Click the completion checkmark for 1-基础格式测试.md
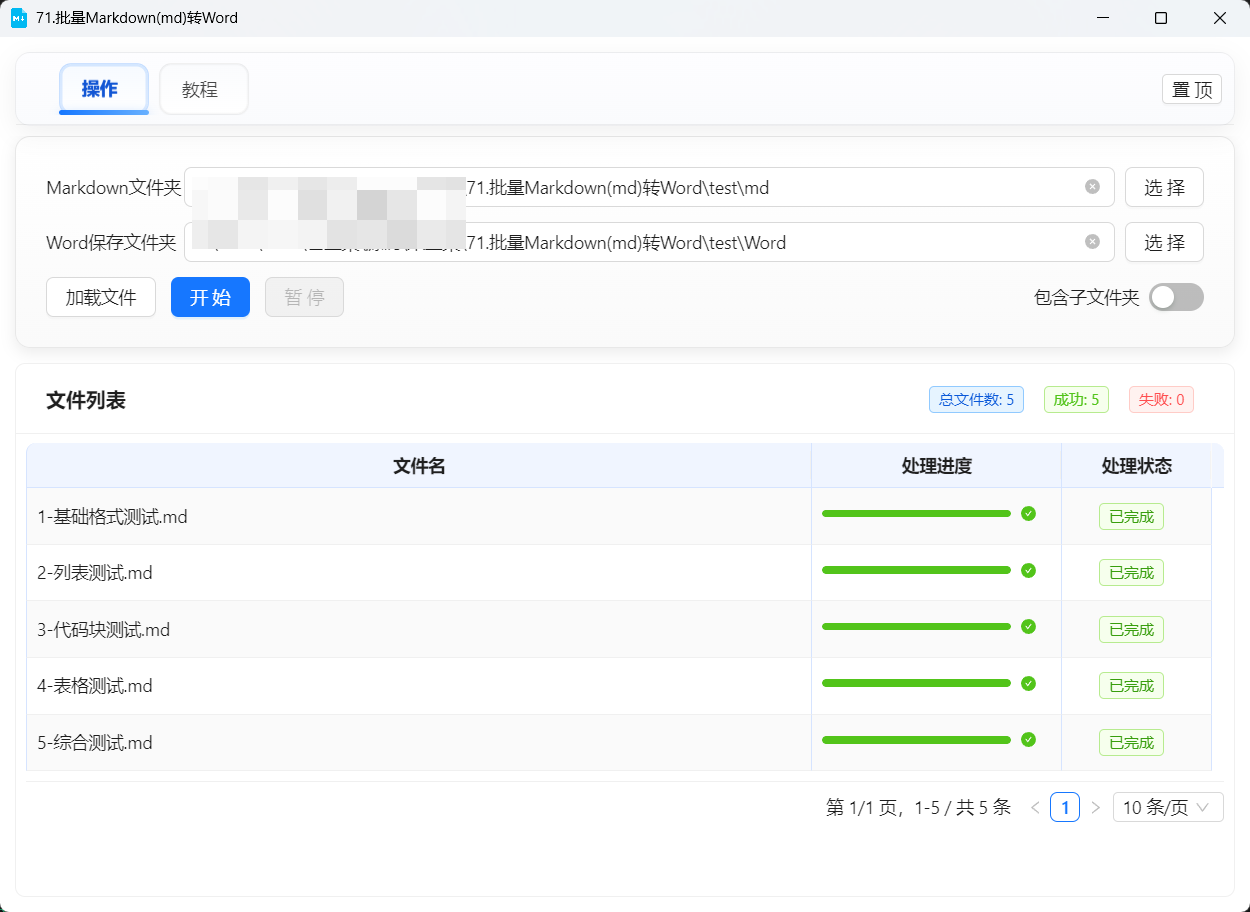Viewport: 1250px width, 912px height. 1028,514
